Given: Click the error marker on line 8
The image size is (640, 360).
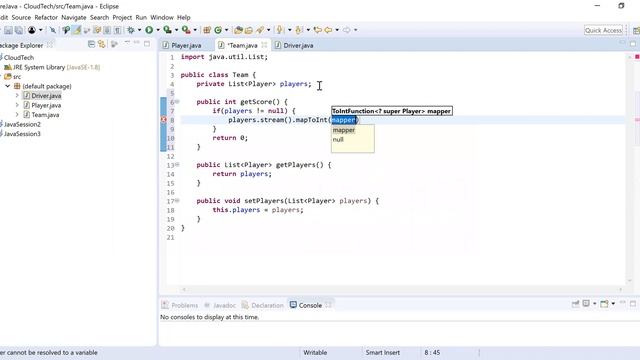Looking at the screenshot, I should click(163, 120).
